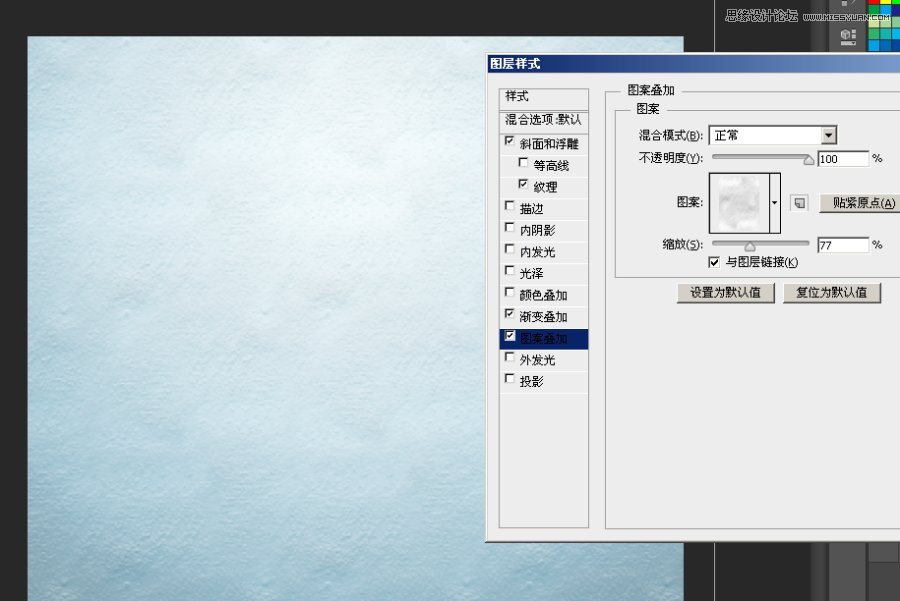
Task: Open the 投影 style settings
Action: click(x=532, y=382)
